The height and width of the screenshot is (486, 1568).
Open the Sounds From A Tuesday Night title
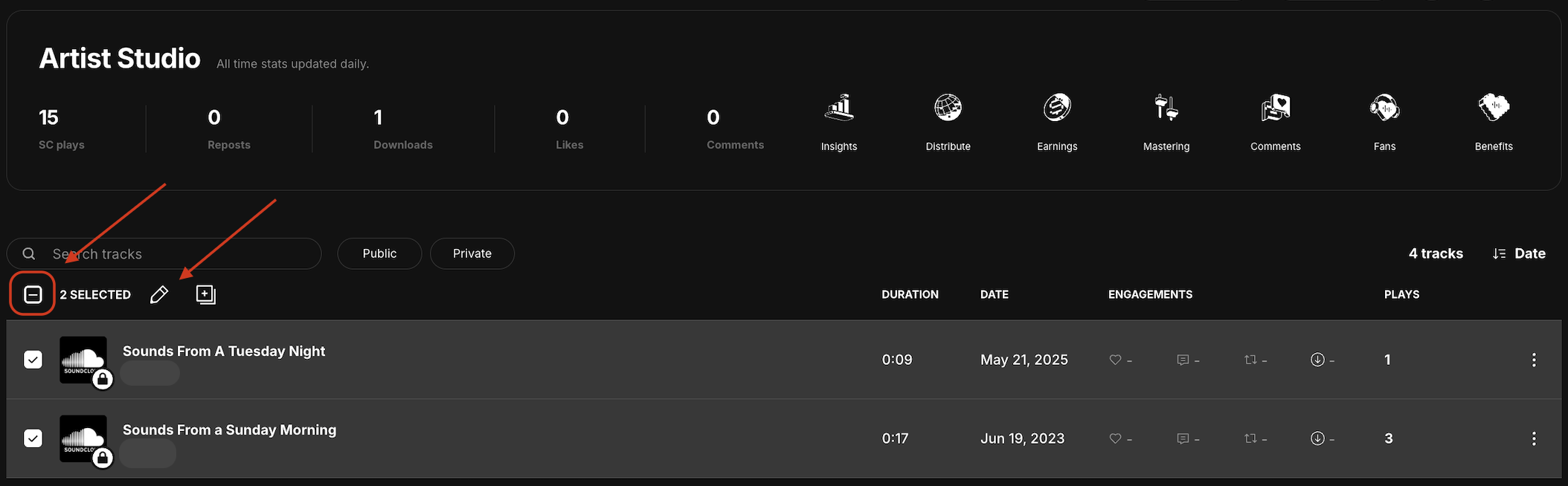pos(224,351)
